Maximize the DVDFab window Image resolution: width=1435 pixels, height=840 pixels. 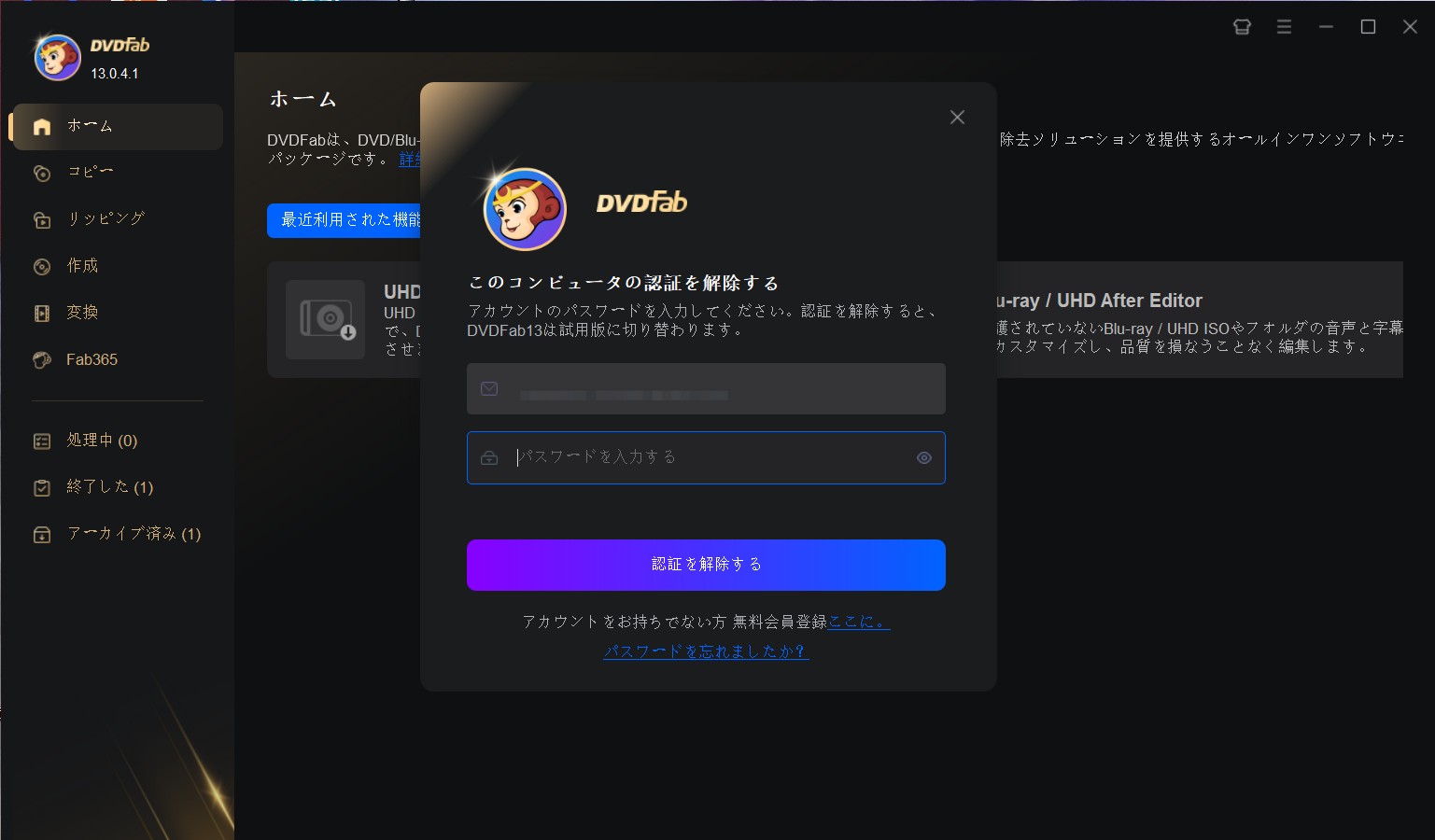point(1368,27)
